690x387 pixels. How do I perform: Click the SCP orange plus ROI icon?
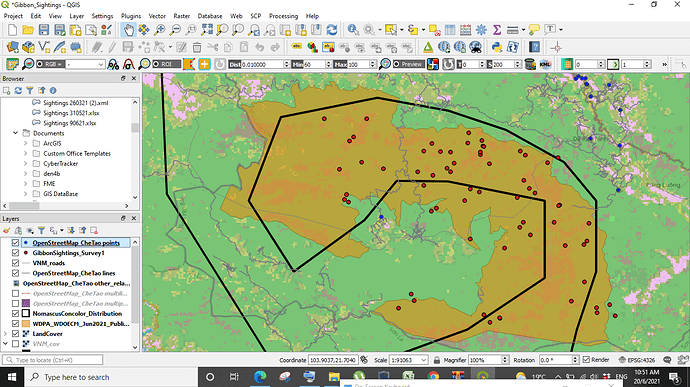205,64
